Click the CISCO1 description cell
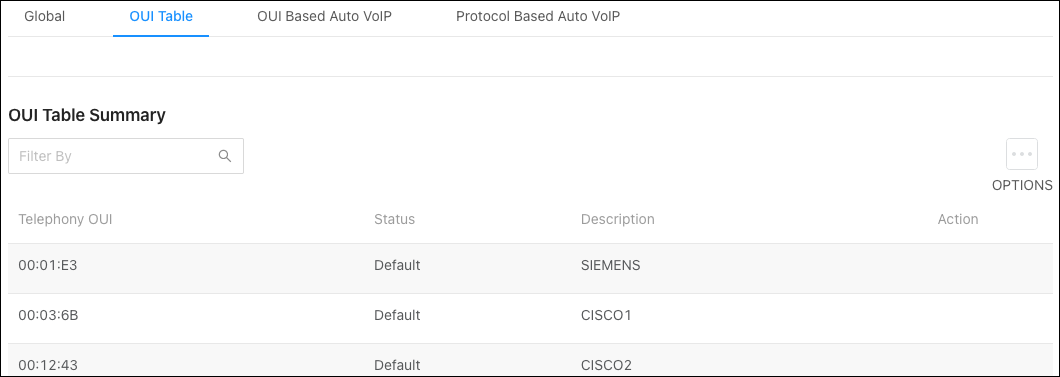Image resolution: width=1060 pixels, height=377 pixels. tap(606, 316)
